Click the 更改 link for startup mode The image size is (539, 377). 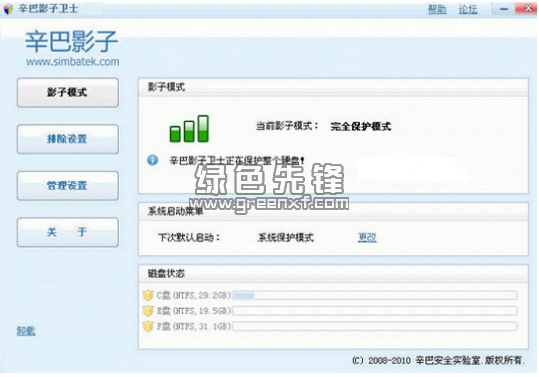[x=367, y=237]
